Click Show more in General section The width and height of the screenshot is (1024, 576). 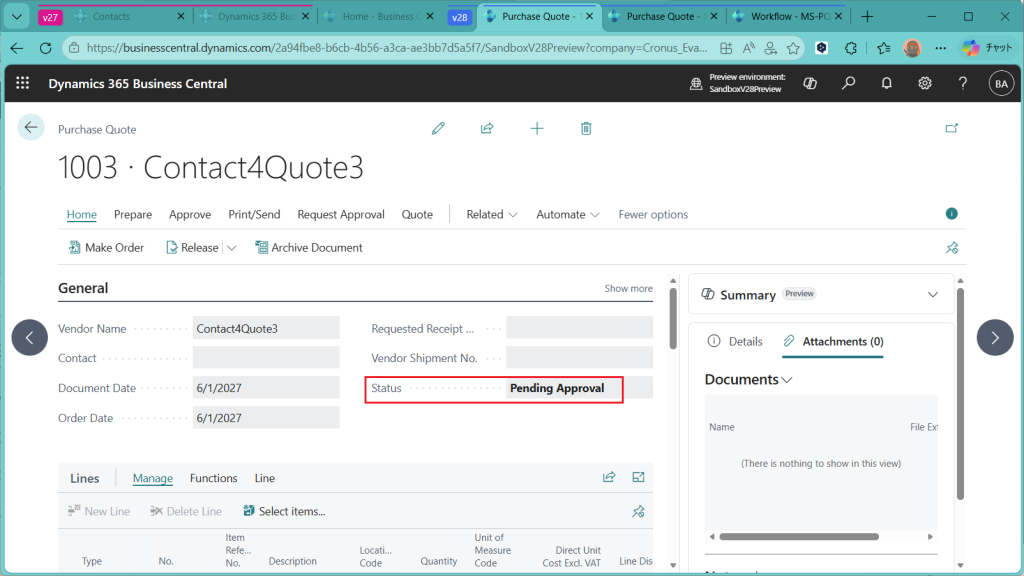[628, 288]
